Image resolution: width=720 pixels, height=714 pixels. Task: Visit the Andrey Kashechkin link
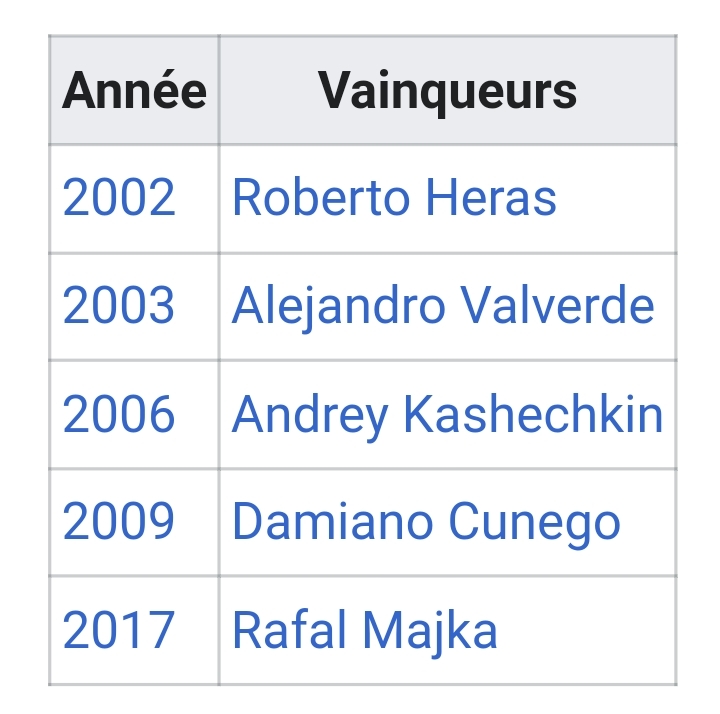pos(447,414)
